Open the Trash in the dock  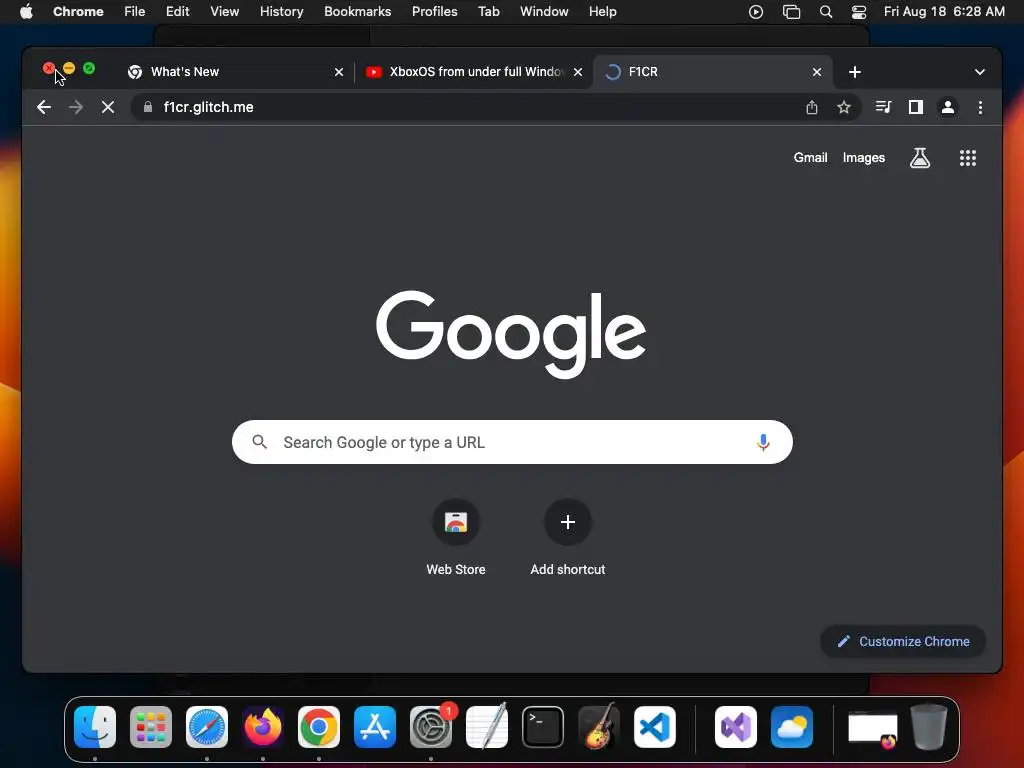coord(929,727)
